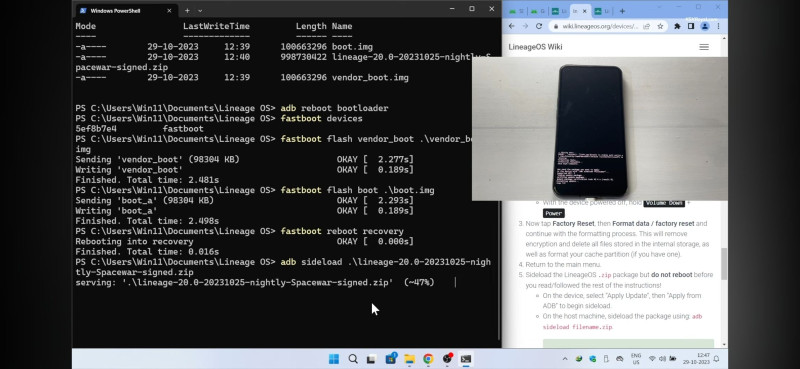Viewport: 800px width, 369px height.
Task: Toggle Chrome side panel icon
Action: click(691, 26)
